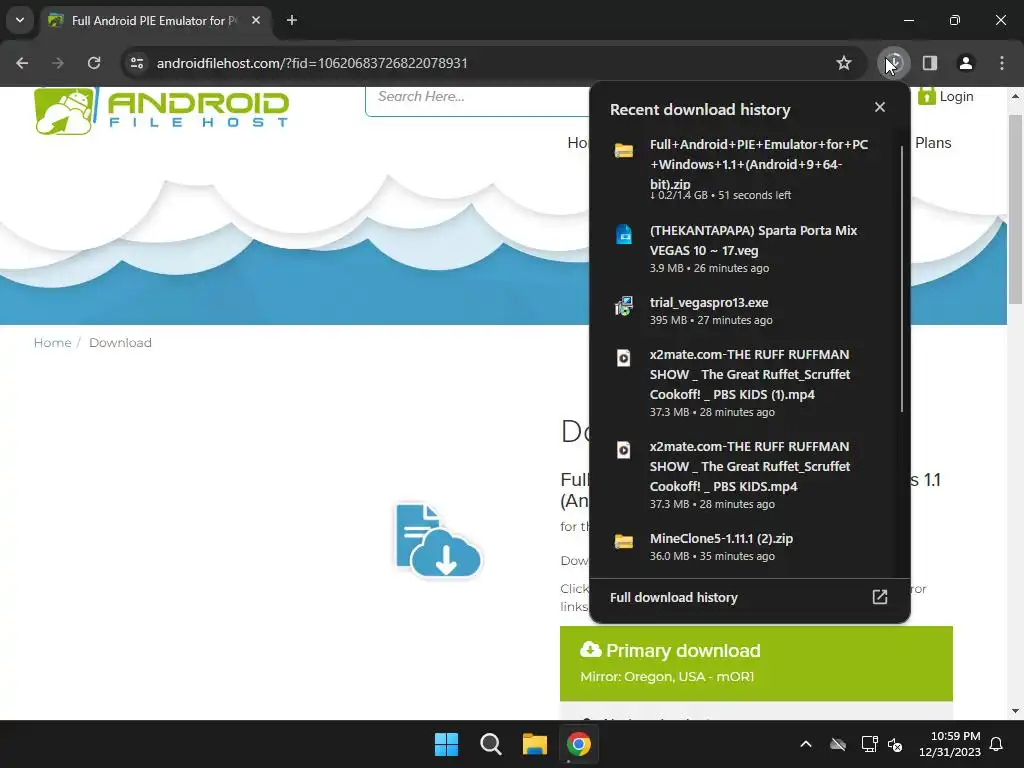This screenshot has width=1024, height=768.
Task: Open the PBS KIDS.mp4 download entry
Action: pos(748,475)
